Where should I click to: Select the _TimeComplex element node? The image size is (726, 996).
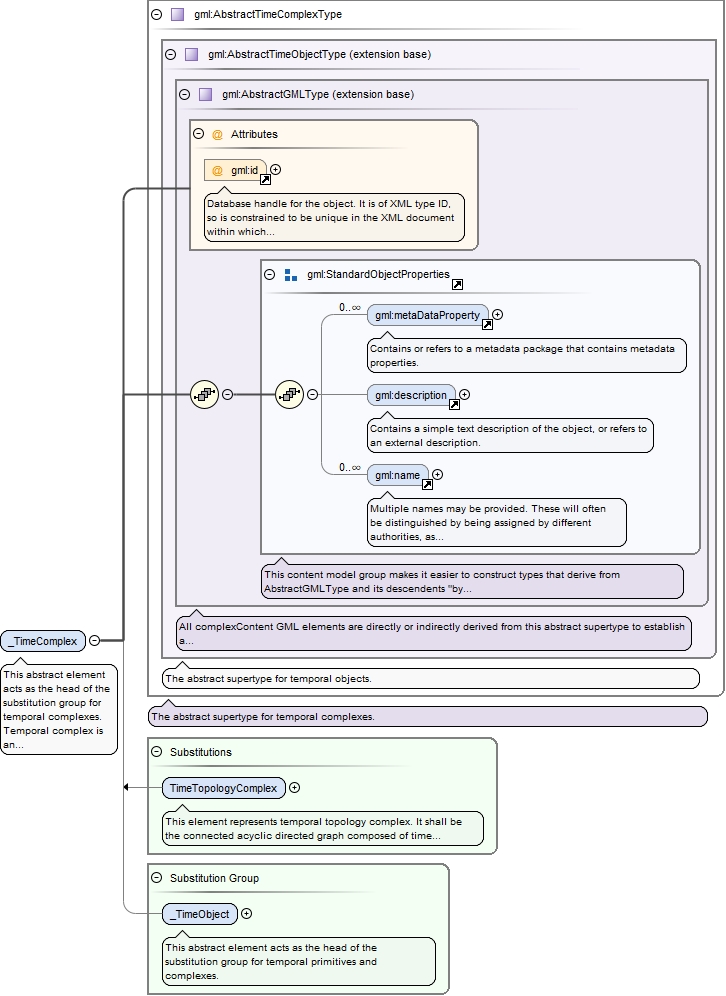pyautogui.click(x=43, y=641)
